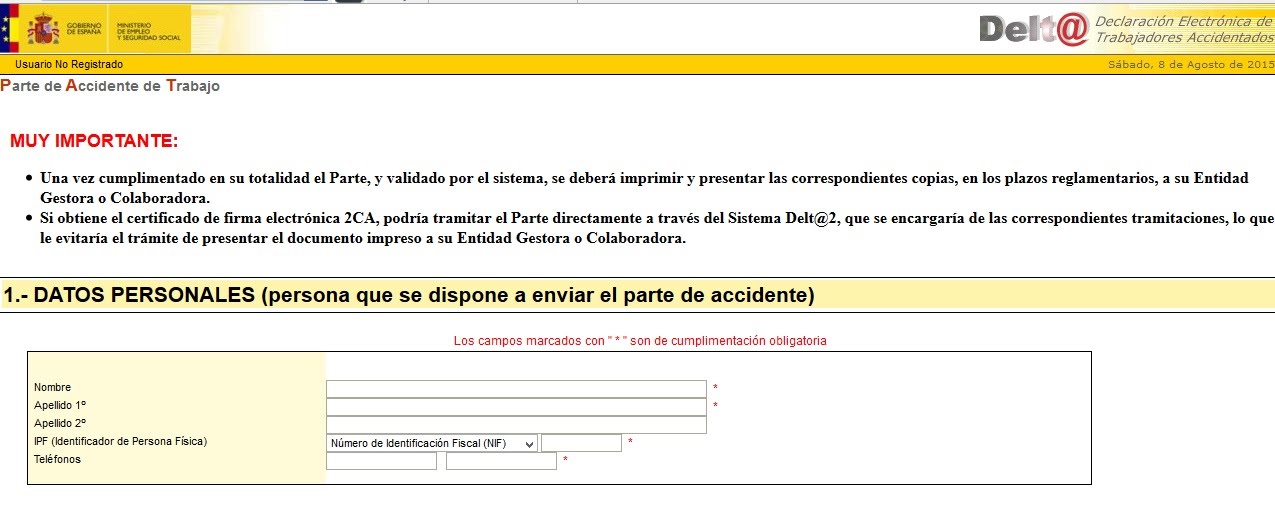1275x532 pixels.
Task: Click the red asterisk beside Nombre field
Action: 715,388
